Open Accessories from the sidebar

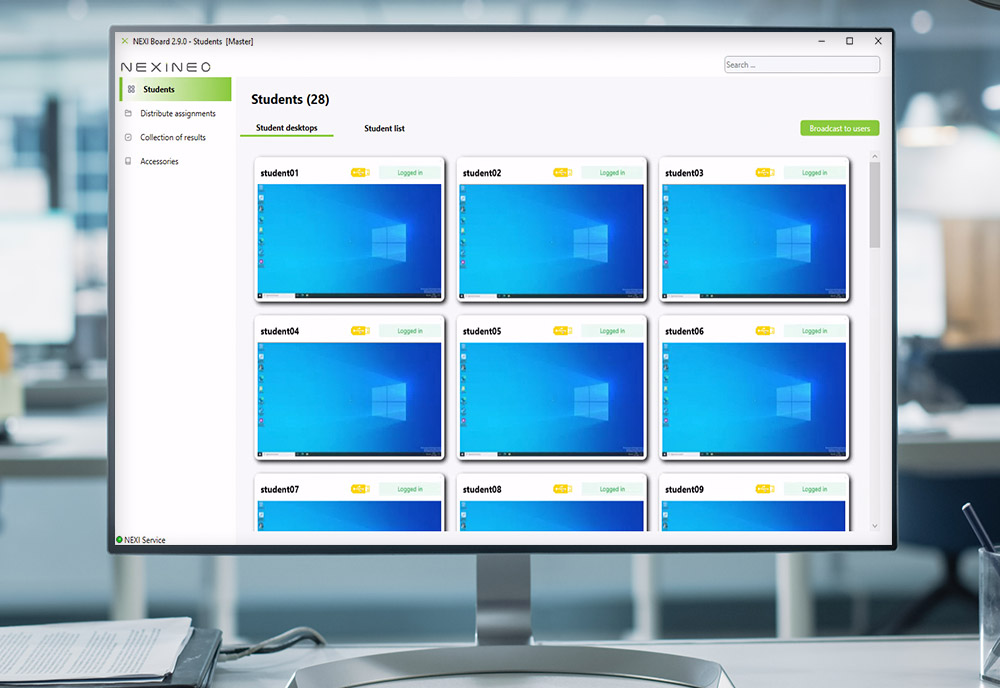click(159, 162)
